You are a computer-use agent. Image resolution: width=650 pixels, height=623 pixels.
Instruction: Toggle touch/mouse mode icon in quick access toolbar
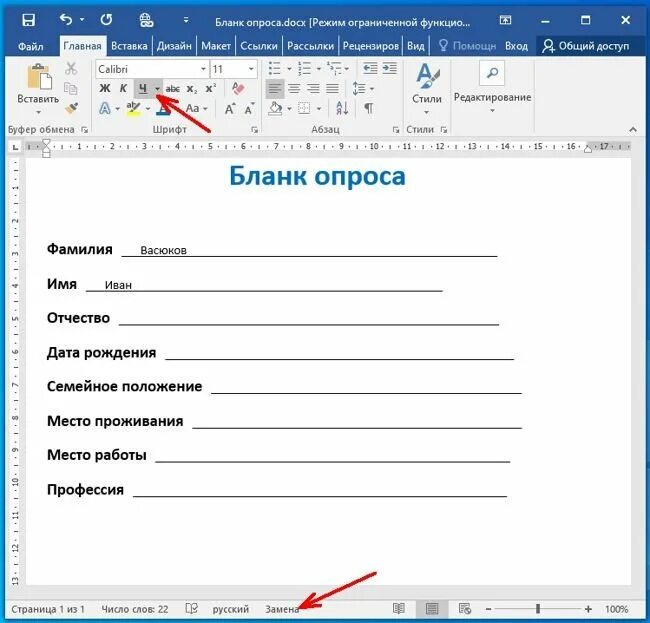(x=146, y=19)
